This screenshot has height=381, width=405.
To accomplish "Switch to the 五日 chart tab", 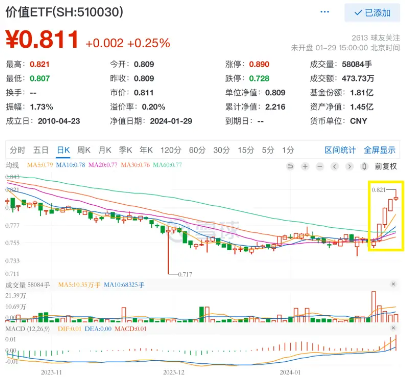I will pos(41,150).
